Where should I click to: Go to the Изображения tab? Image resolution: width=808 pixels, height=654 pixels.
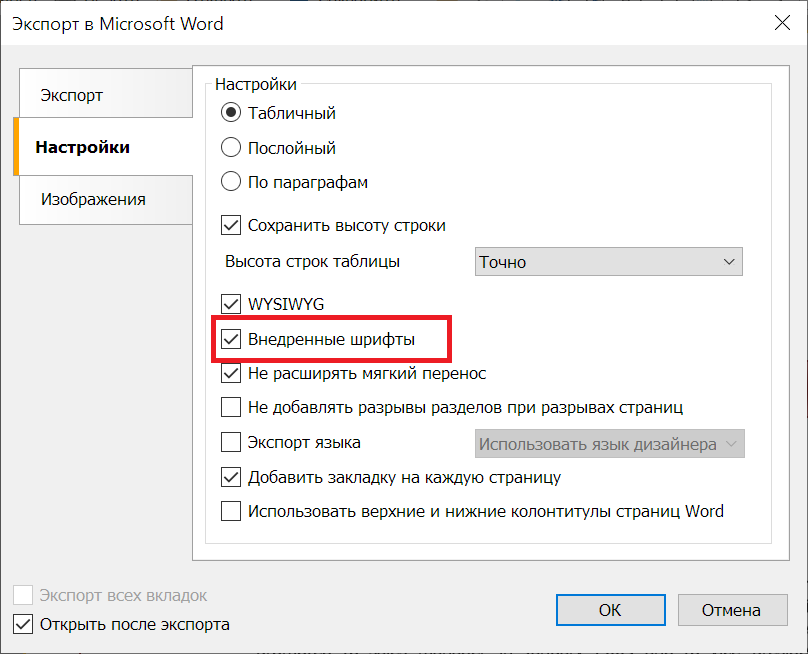pyautogui.click(x=93, y=199)
